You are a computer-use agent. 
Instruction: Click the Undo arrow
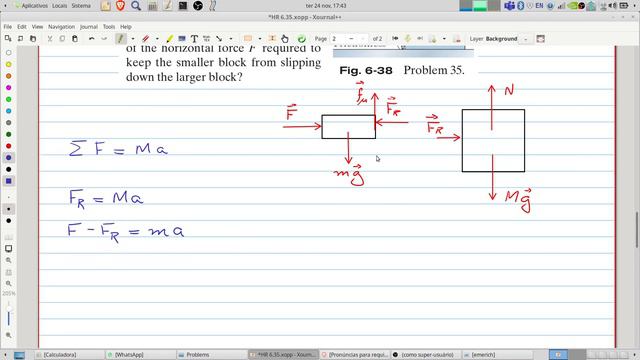coord(91,39)
